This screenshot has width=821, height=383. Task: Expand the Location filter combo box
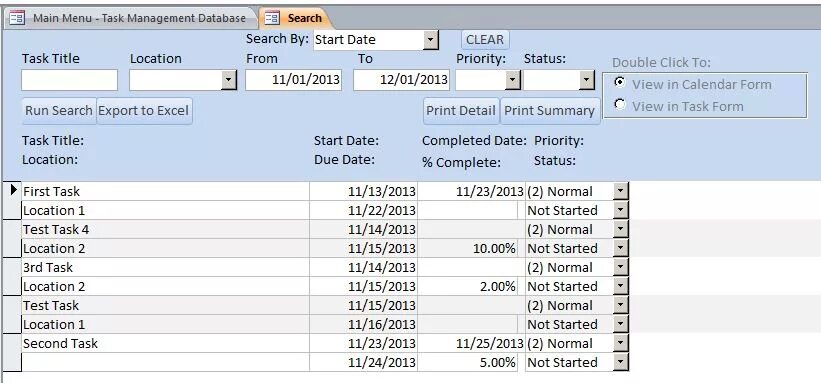pyautogui.click(x=229, y=80)
